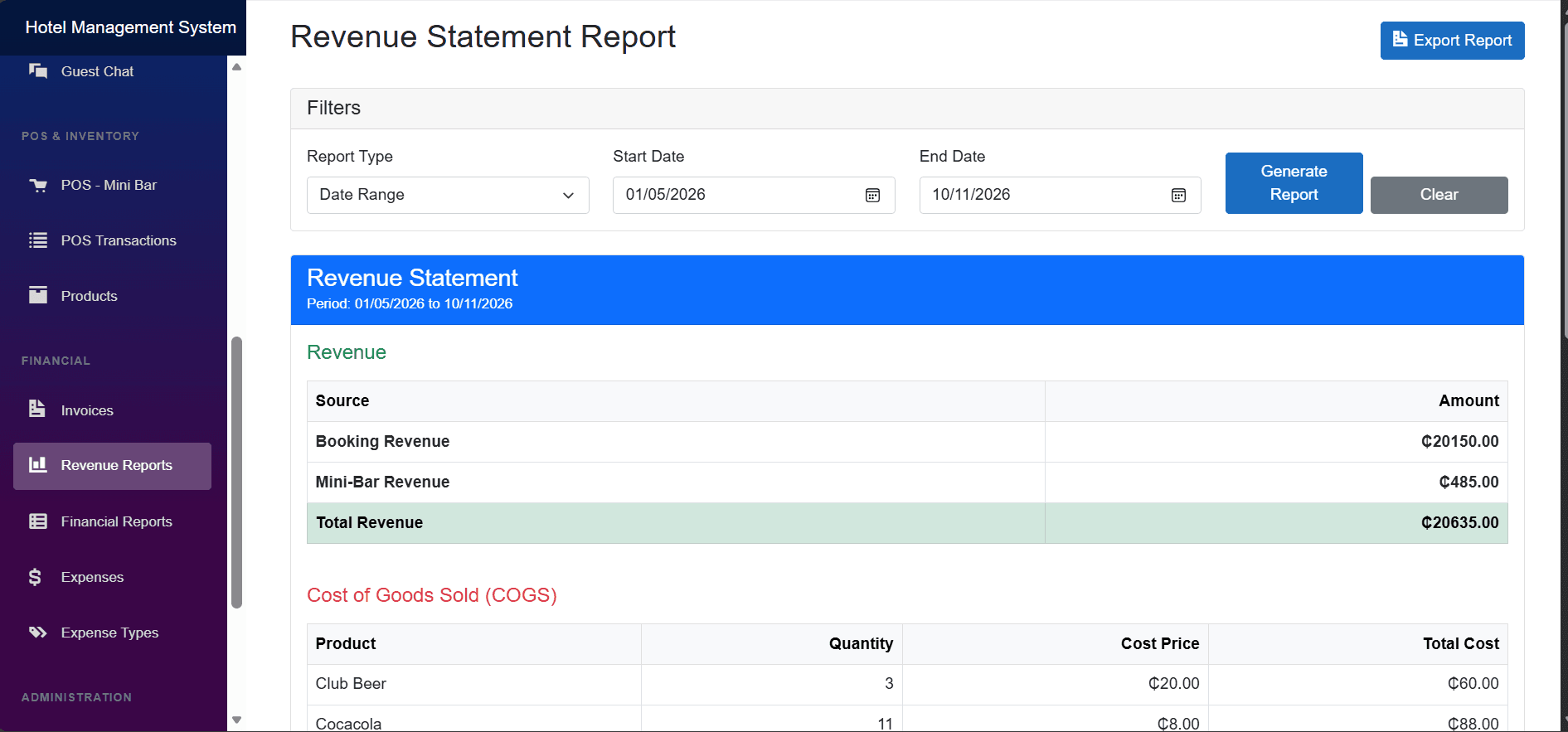Screen dimensions: 1568x732
Task: Click the Club Beer product row name
Action: (x=351, y=684)
